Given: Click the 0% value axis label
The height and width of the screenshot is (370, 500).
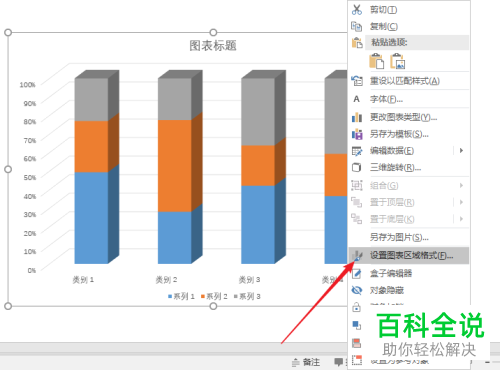Looking at the screenshot, I should (x=32, y=270).
